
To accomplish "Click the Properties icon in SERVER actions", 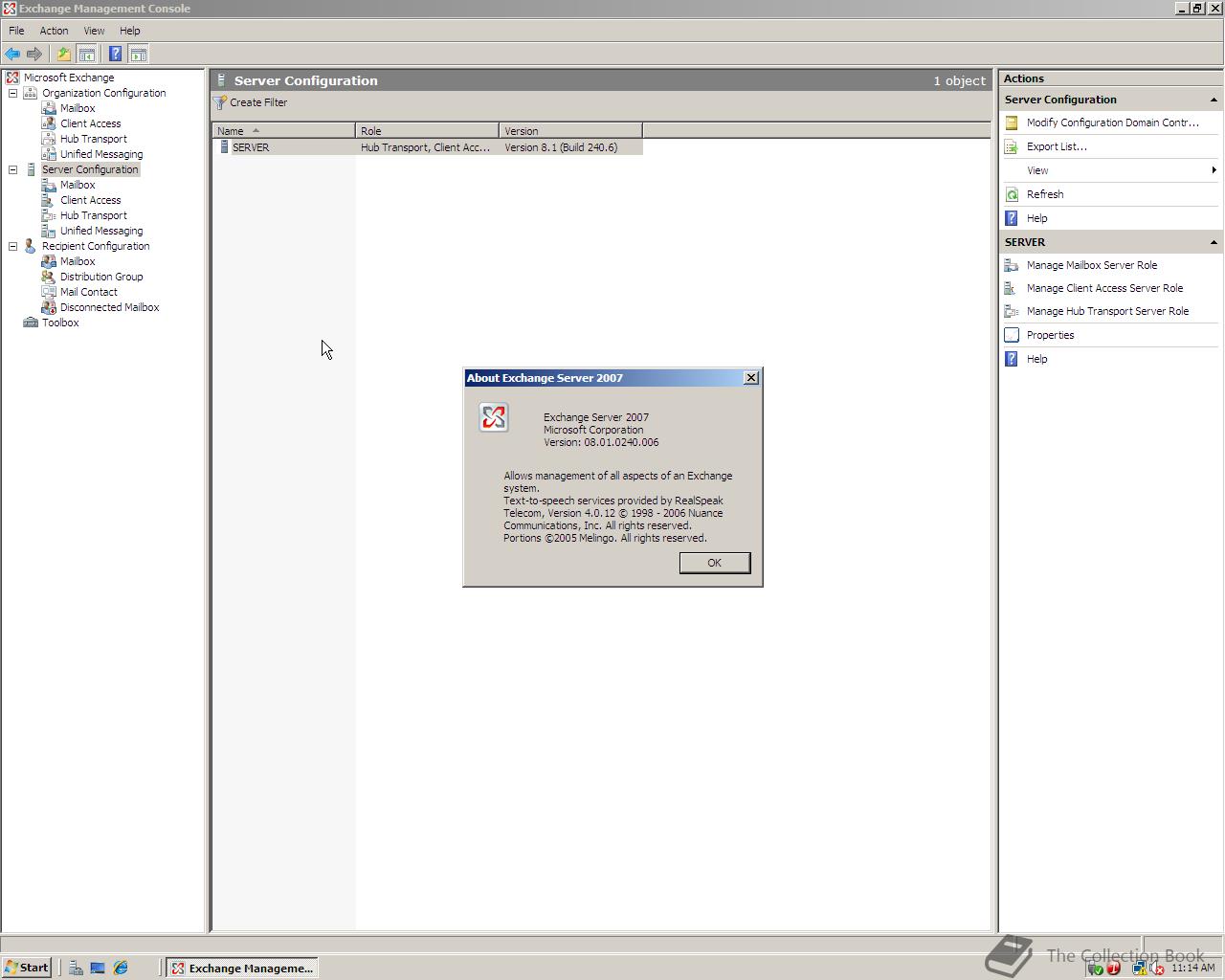I will (x=1012, y=335).
